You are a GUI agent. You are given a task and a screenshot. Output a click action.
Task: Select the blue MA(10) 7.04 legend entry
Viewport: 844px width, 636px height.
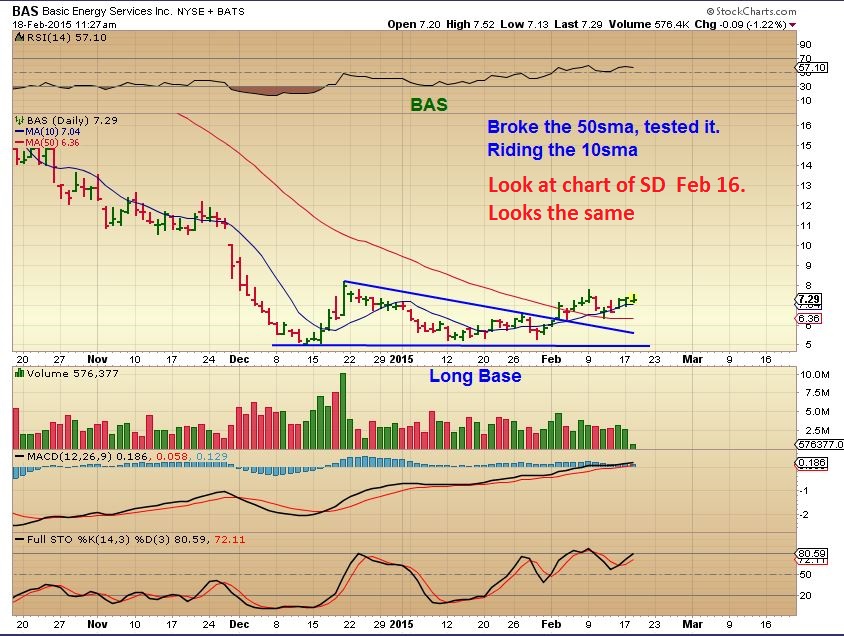[x=47, y=132]
